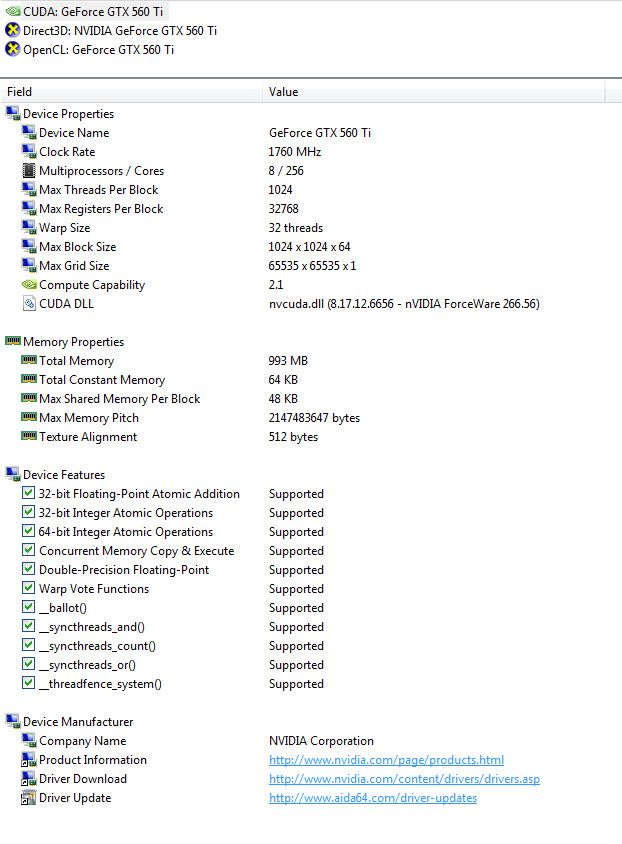
Task: Select the 993 MB total memory value
Action: click(x=288, y=361)
